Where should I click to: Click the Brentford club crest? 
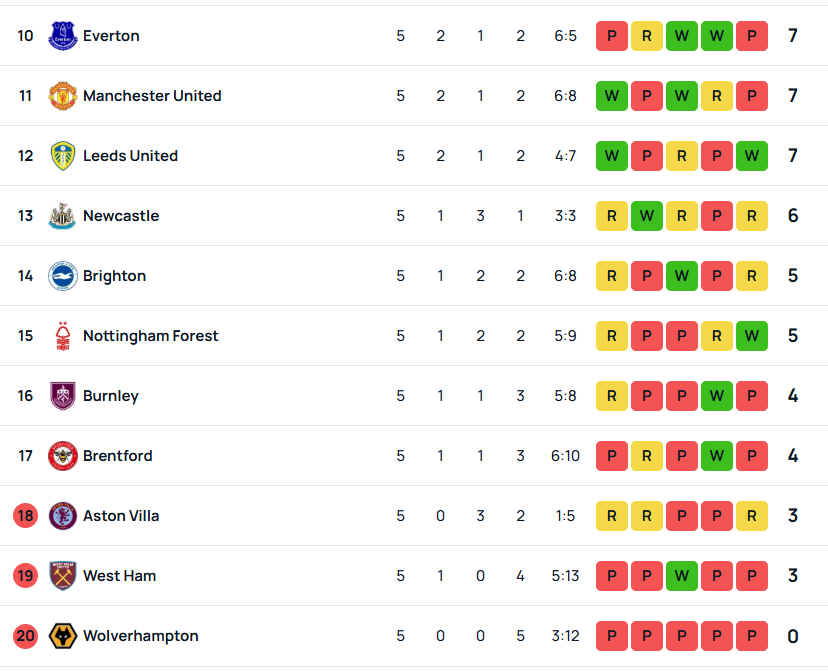point(63,456)
